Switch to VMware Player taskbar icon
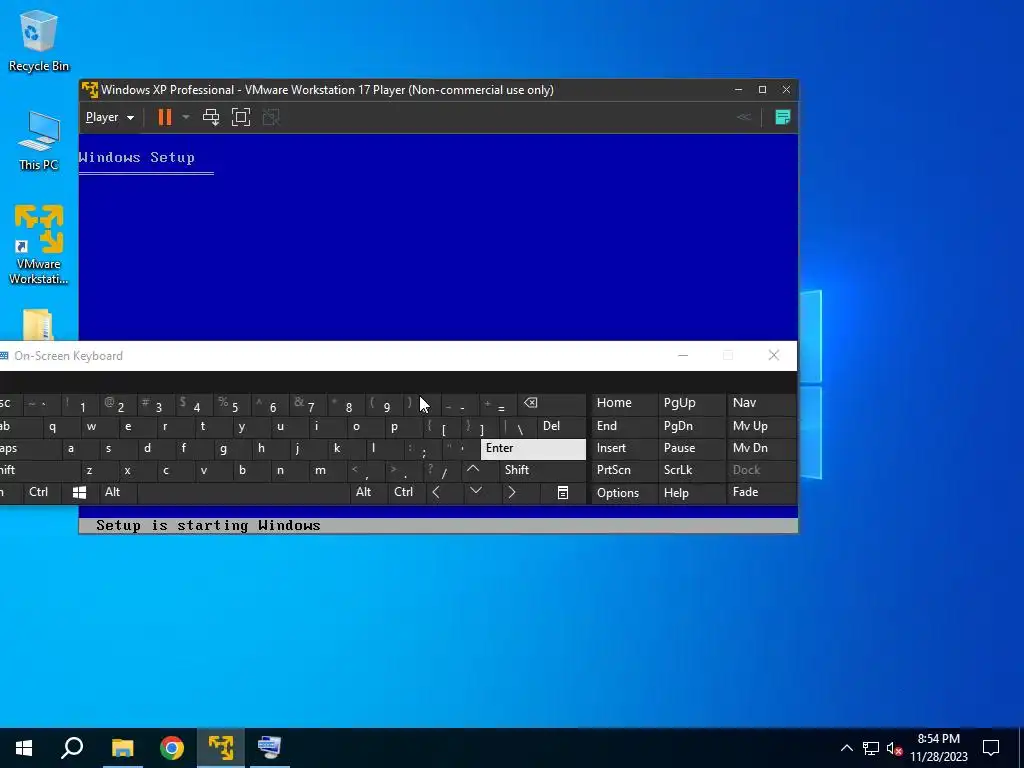 (221, 748)
